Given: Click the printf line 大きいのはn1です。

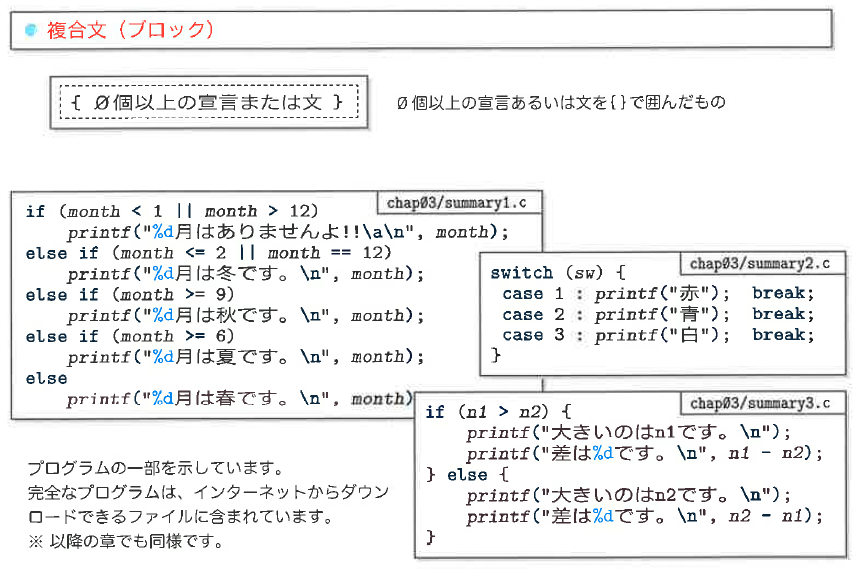Looking at the screenshot, I should [x=629, y=433].
